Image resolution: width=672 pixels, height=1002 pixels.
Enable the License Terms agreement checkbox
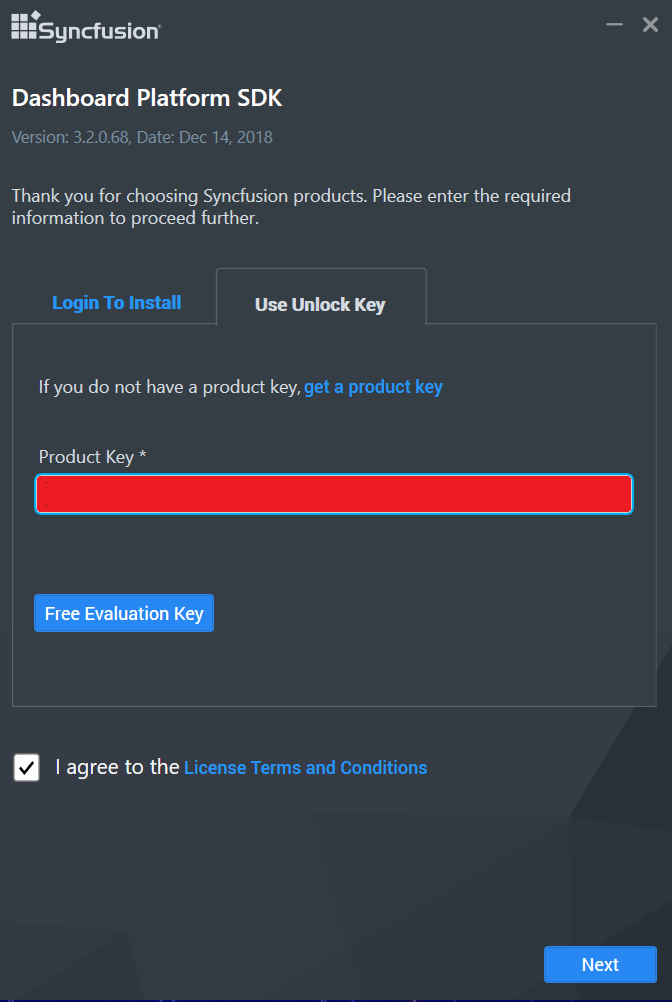click(x=26, y=767)
